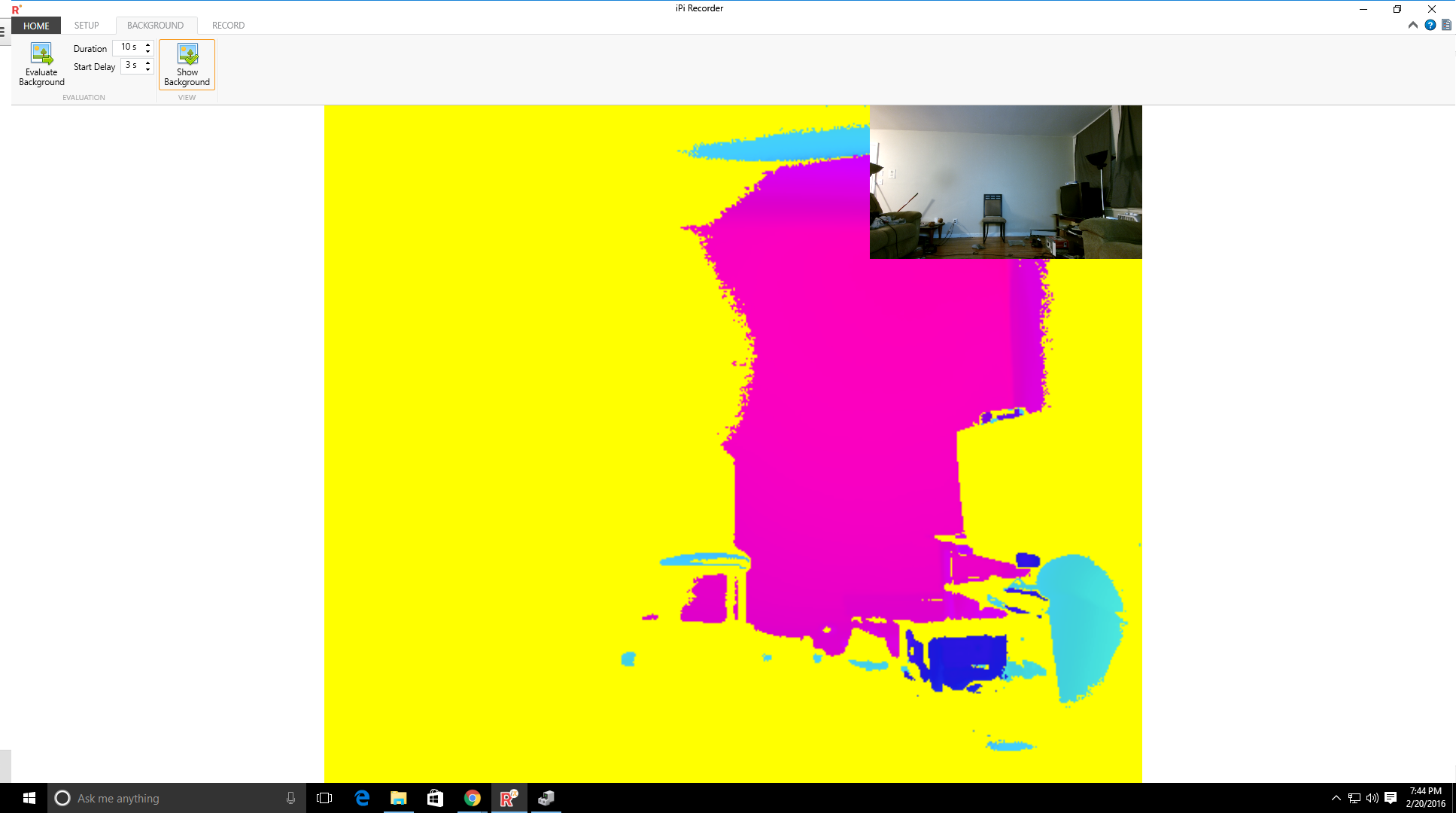Click the Evaluate Background button
This screenshot has height=813, width=1456.
[41, 65]
